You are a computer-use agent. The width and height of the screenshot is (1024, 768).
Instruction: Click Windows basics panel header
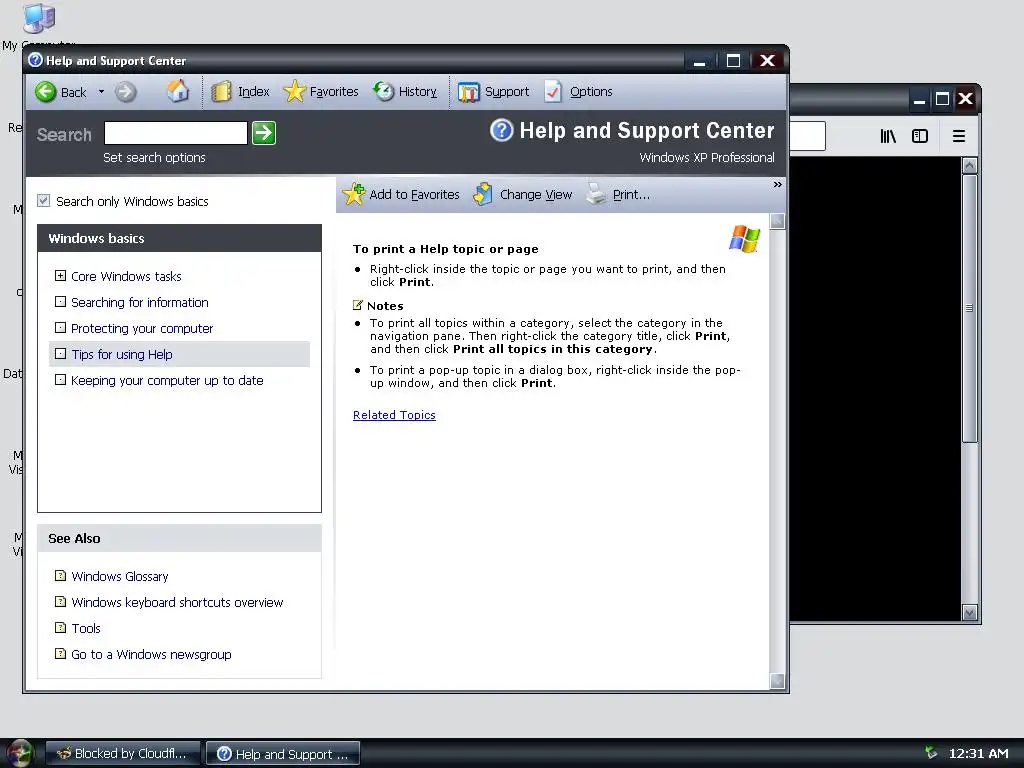(180, 238)
